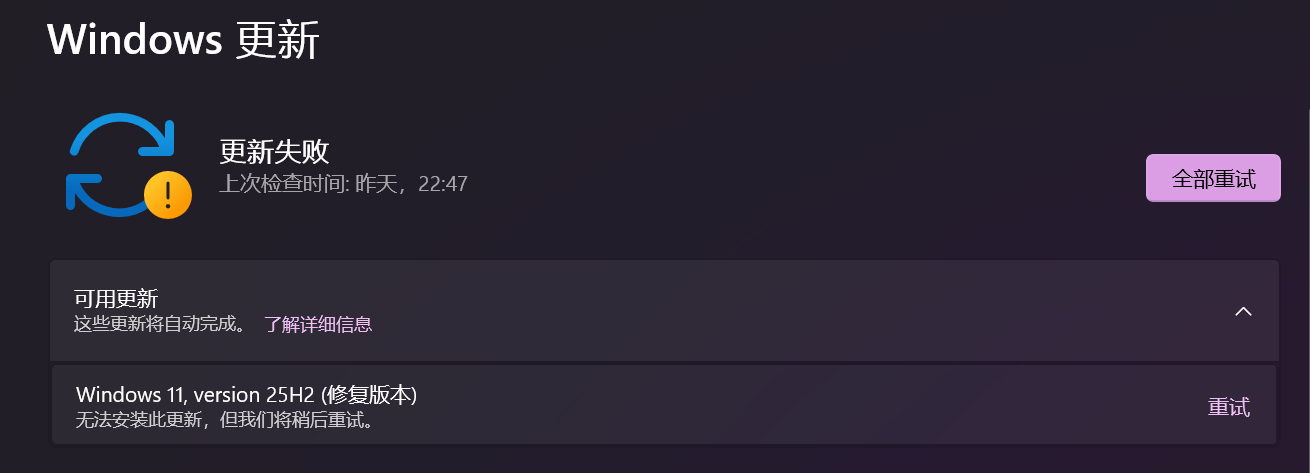This screenshot has width=1310, height=473.
Task: Collapse 可用更新 section using the chevron
Action: 1243,311
